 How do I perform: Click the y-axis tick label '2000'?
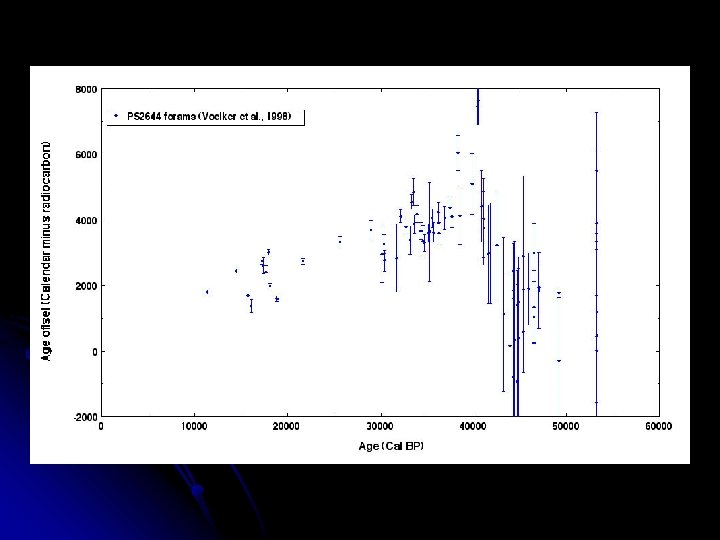[86, 286]
